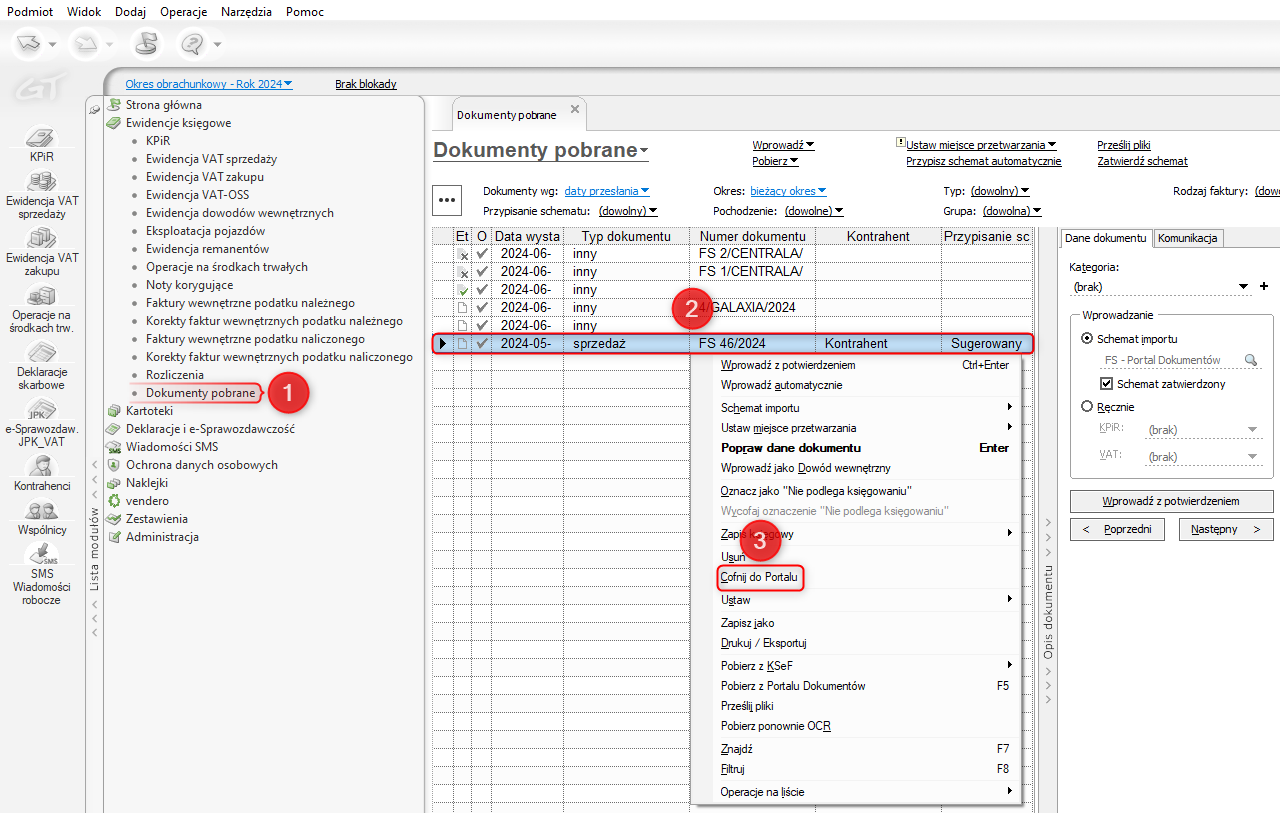Switch to the Komunikacja tab
1280x813 pixels.
click(1188, 238)
